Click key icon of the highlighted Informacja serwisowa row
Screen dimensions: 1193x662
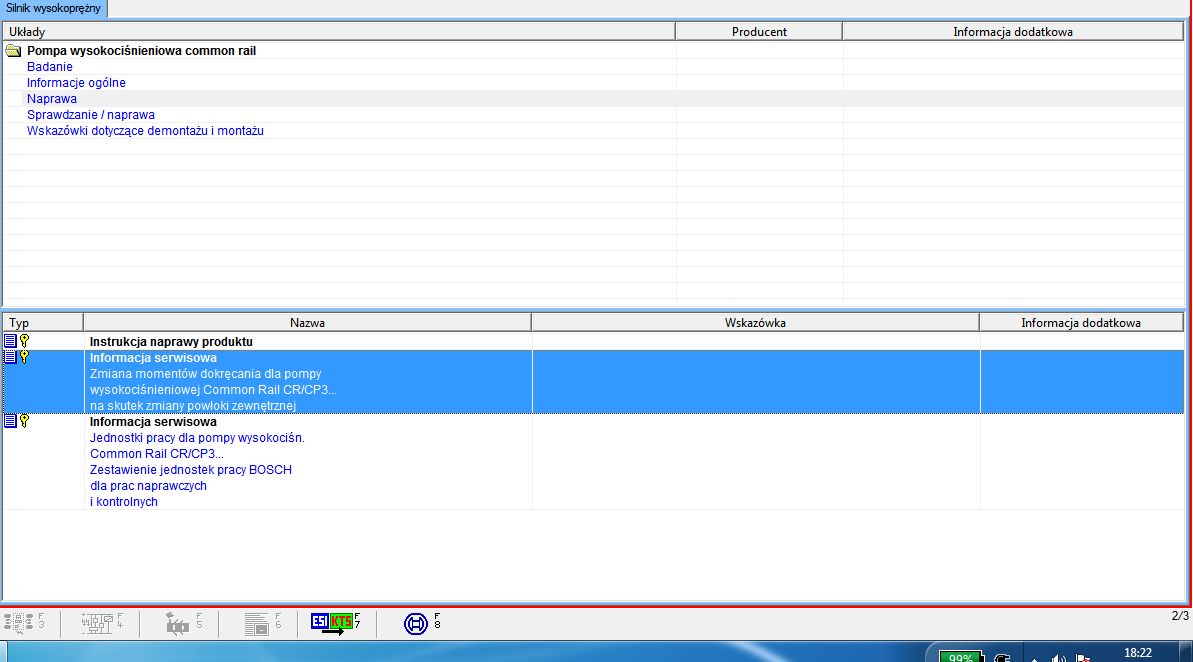[x=24, y=357]
